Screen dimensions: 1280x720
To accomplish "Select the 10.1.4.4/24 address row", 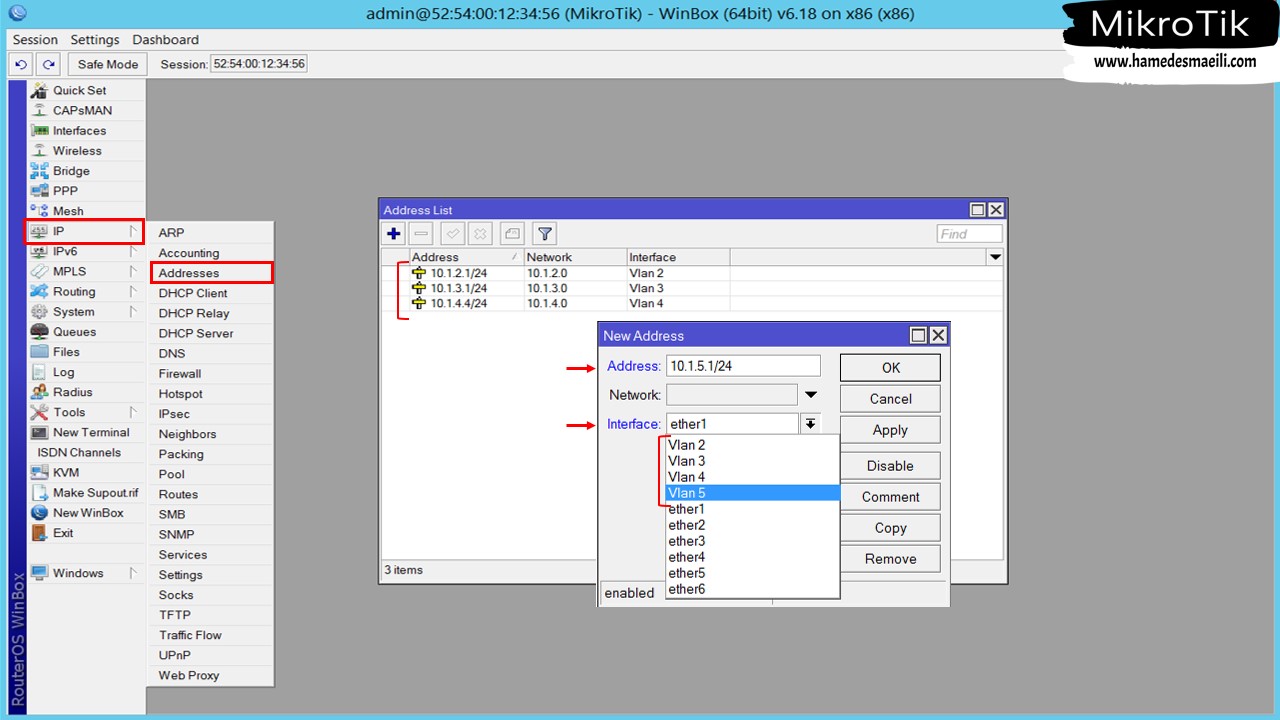I will pos(692,303).
